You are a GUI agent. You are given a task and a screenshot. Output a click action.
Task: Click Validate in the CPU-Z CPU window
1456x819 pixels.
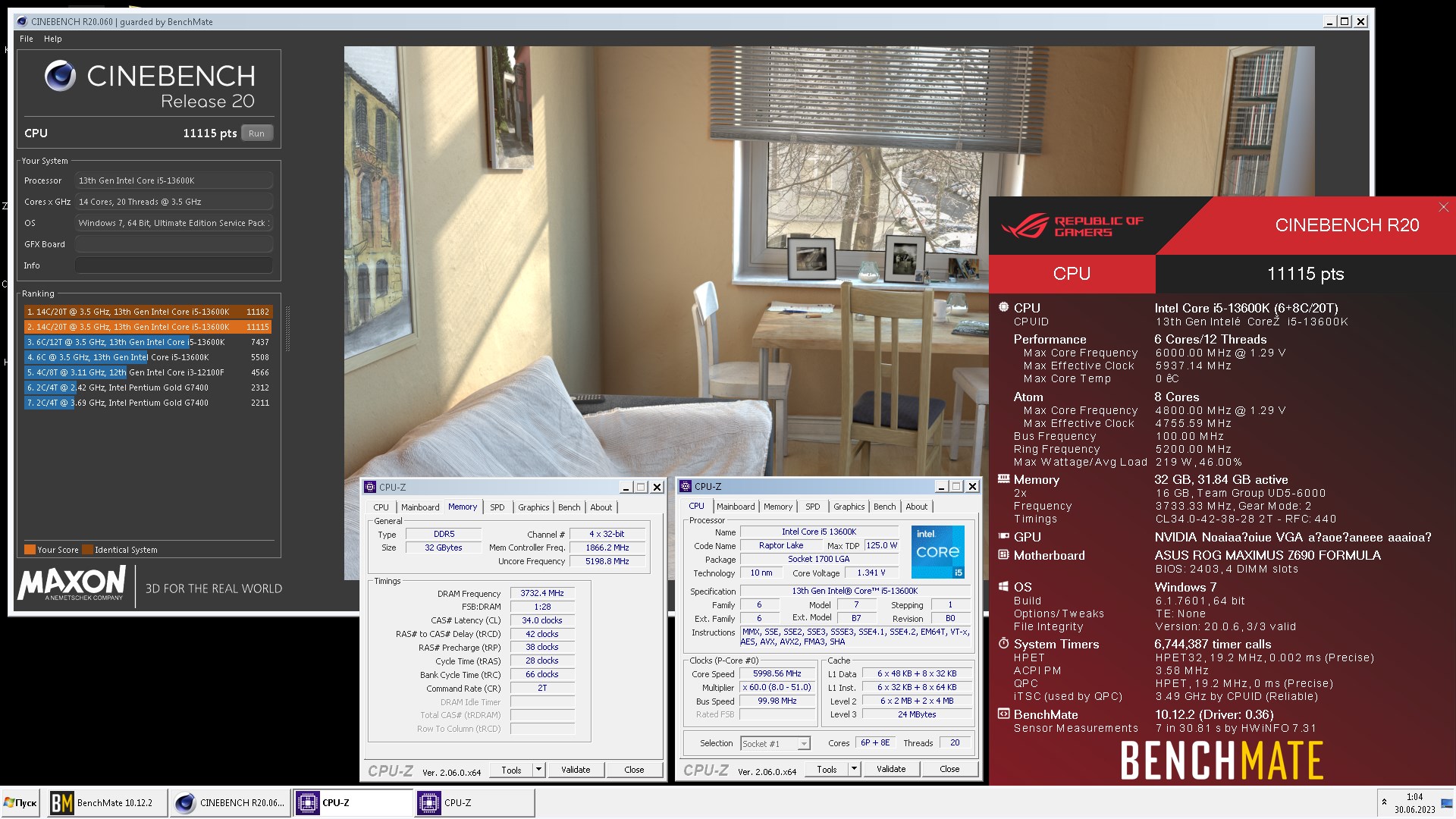tap(891, 769)
